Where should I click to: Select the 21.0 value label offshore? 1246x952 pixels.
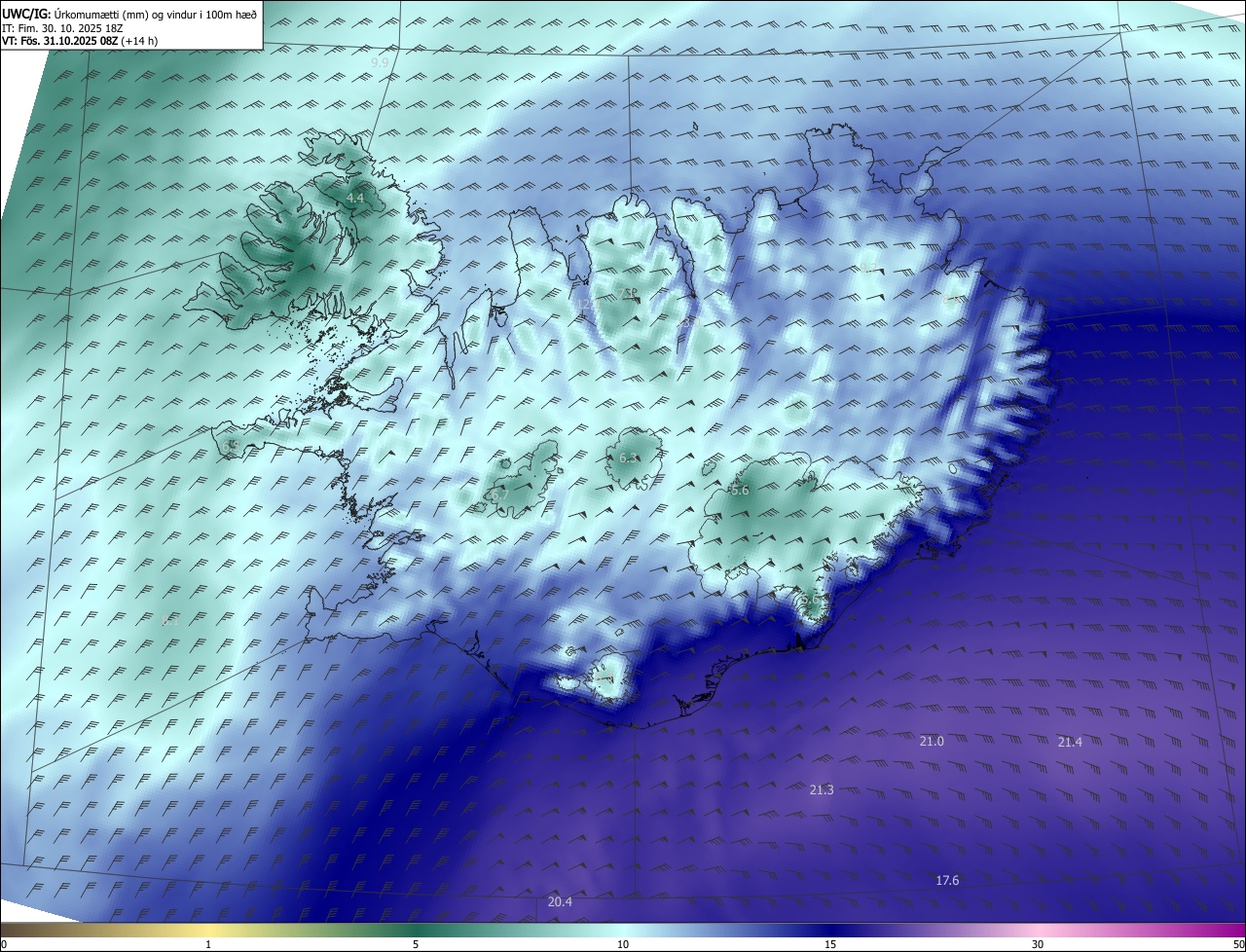tap(932, 741)
